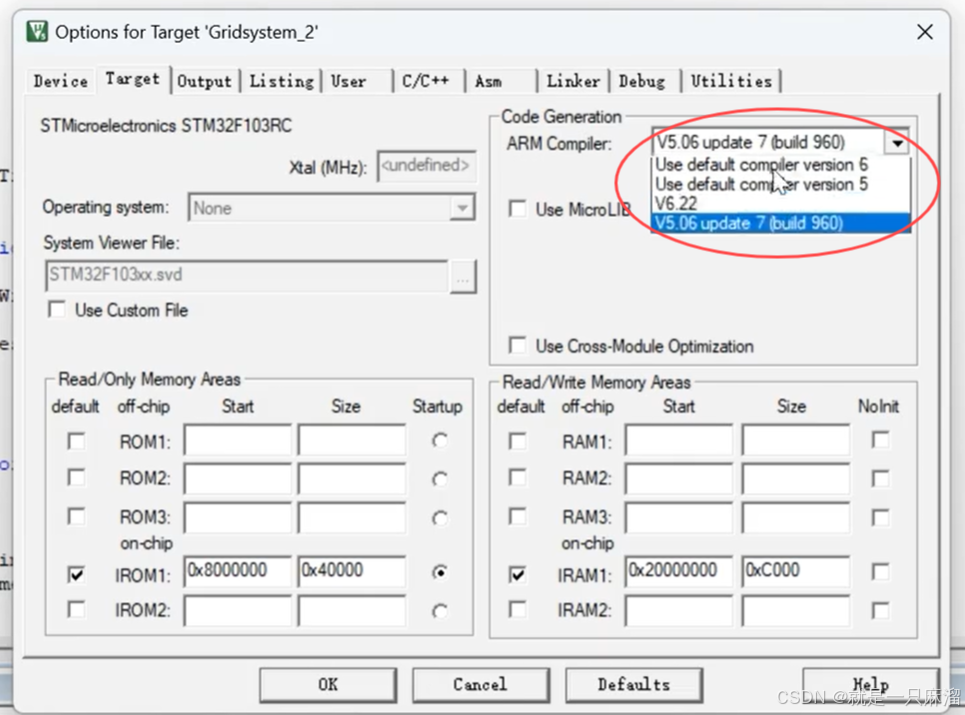Click the ARM Compiler dropdown arrow
The width and height of the screenshot is (965, 715).
pyautogui.click(x=897, y=143)
